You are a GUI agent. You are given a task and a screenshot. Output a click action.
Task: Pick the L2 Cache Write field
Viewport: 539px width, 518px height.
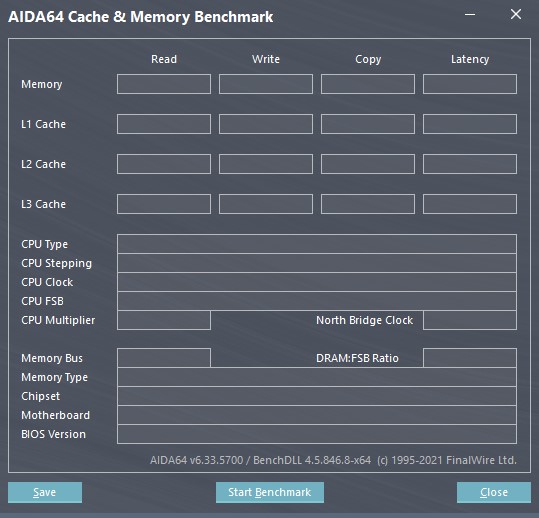pyautogui.click(x=266, y=164)
